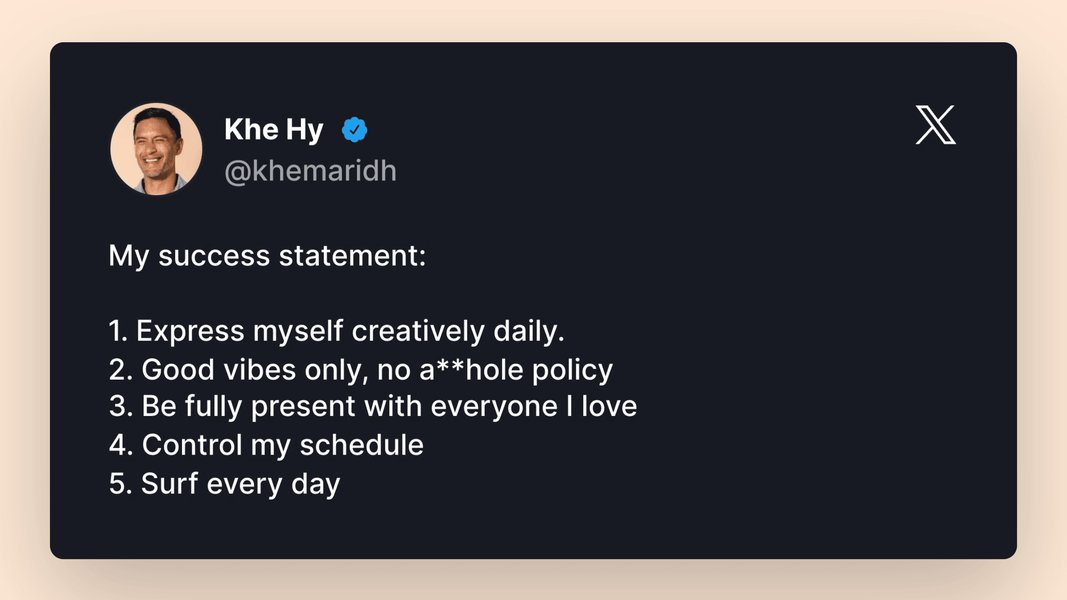The width and height of the screenshot is (1067, 600).
Task: Click the line "Be fully present with everyone I love"
Action: [373, 406]
